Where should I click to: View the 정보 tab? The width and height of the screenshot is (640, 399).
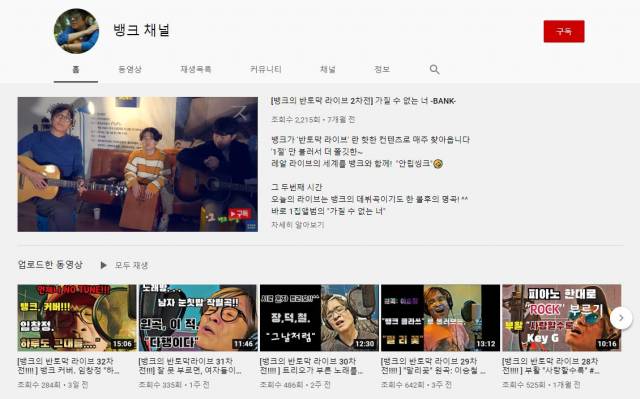click(x=382, y=69)
